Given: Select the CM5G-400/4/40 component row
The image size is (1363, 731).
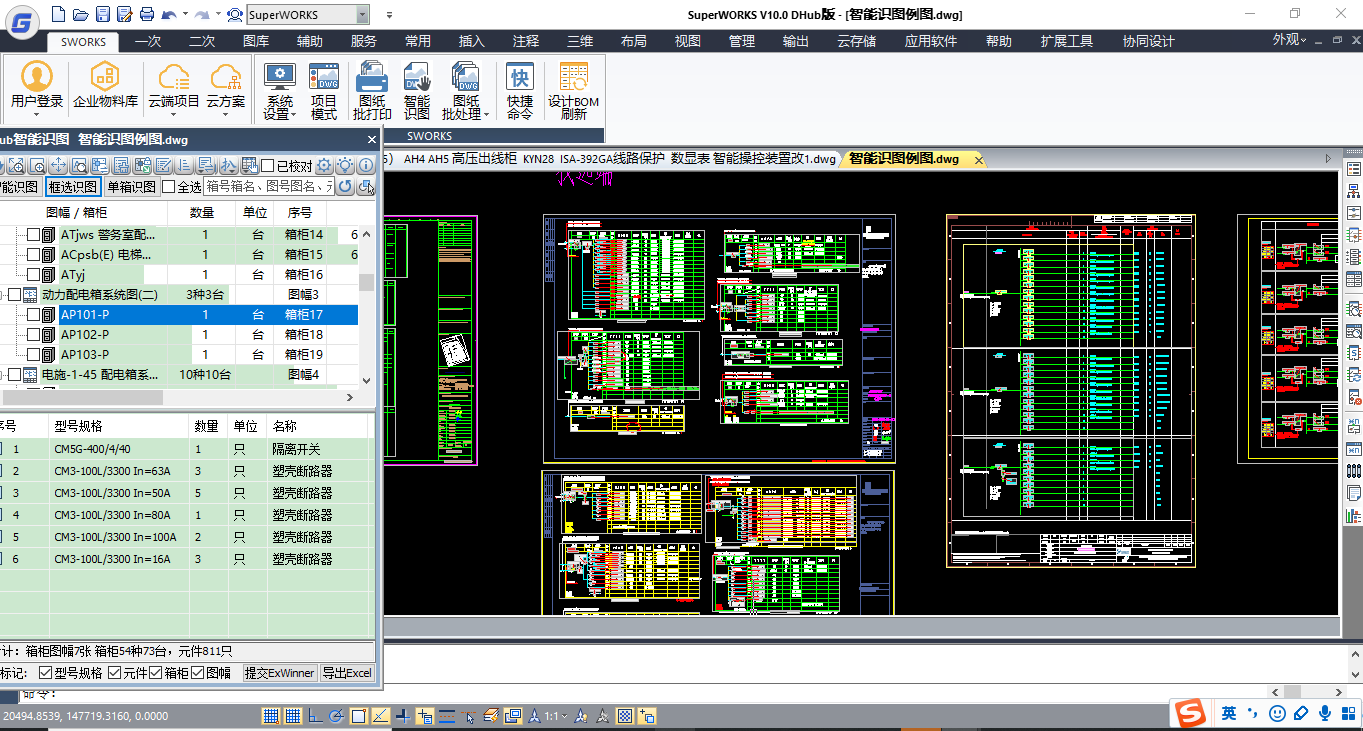Looking at the screenshot, I should pos(187,450).
